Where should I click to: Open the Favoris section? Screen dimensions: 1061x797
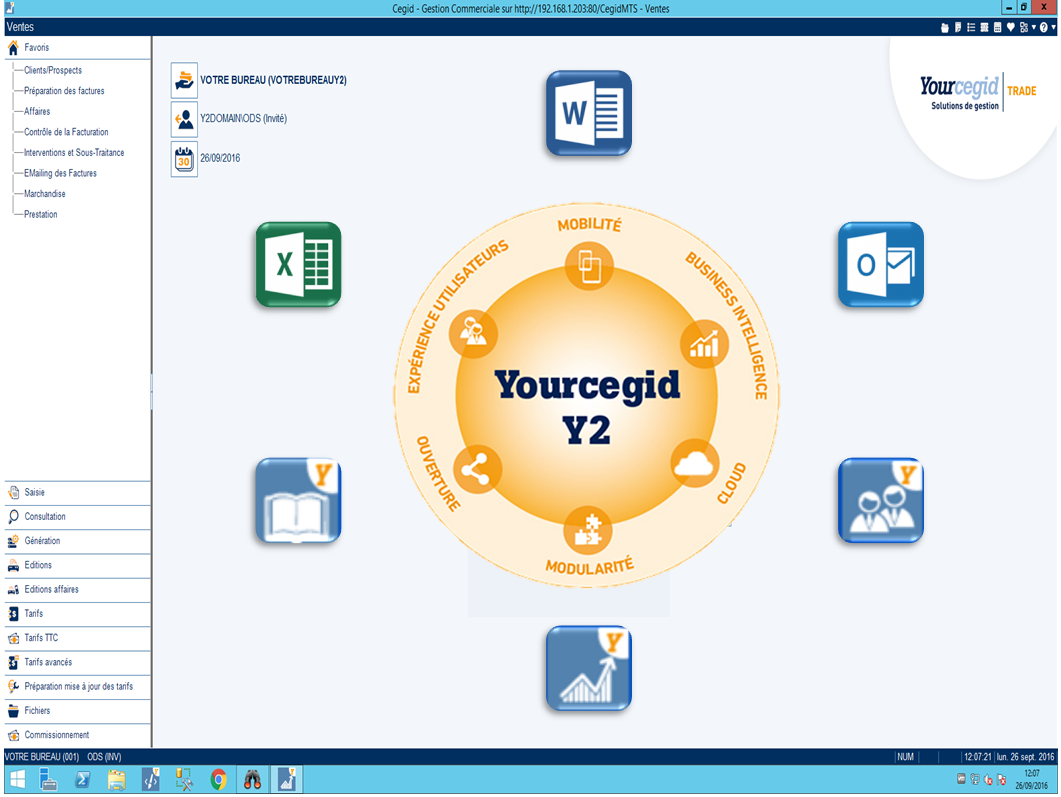(77, 47)
